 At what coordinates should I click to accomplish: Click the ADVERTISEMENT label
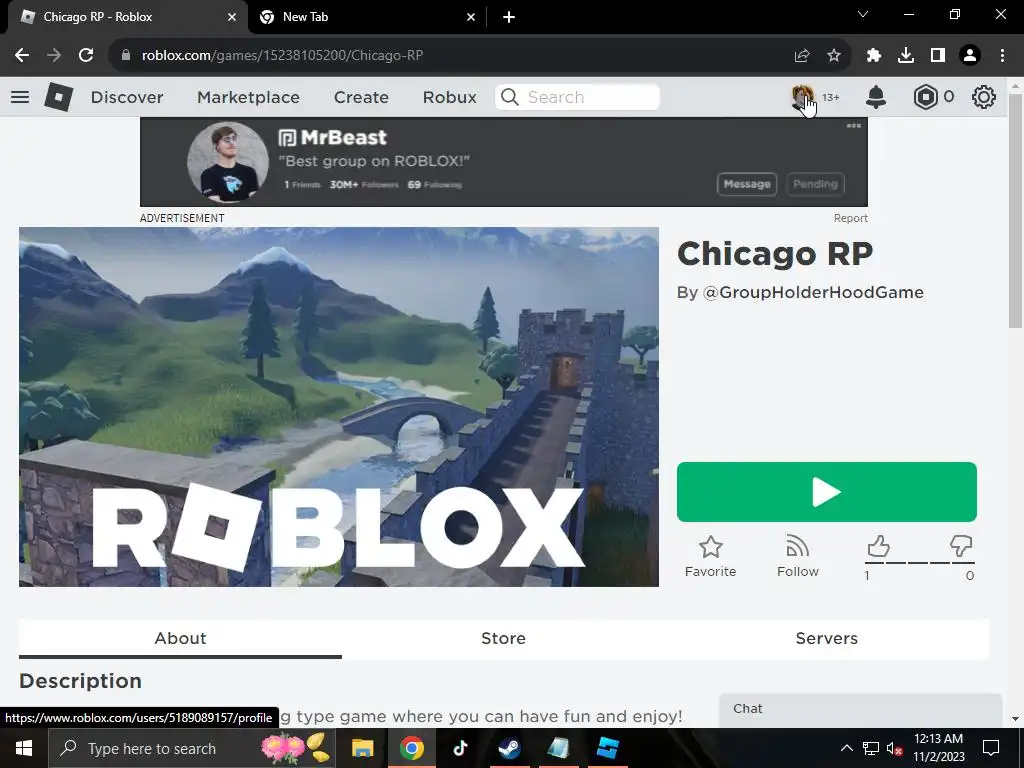tap(182, 218)
